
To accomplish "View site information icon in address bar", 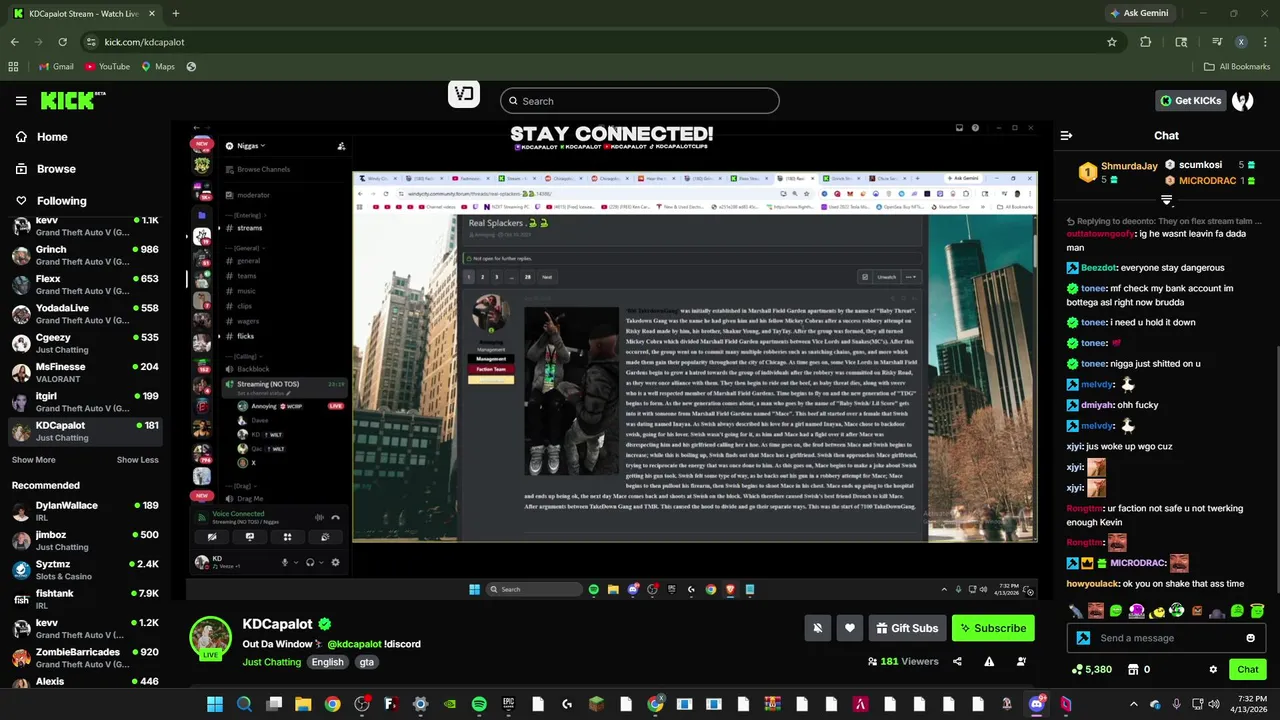I will click(91, 42).
